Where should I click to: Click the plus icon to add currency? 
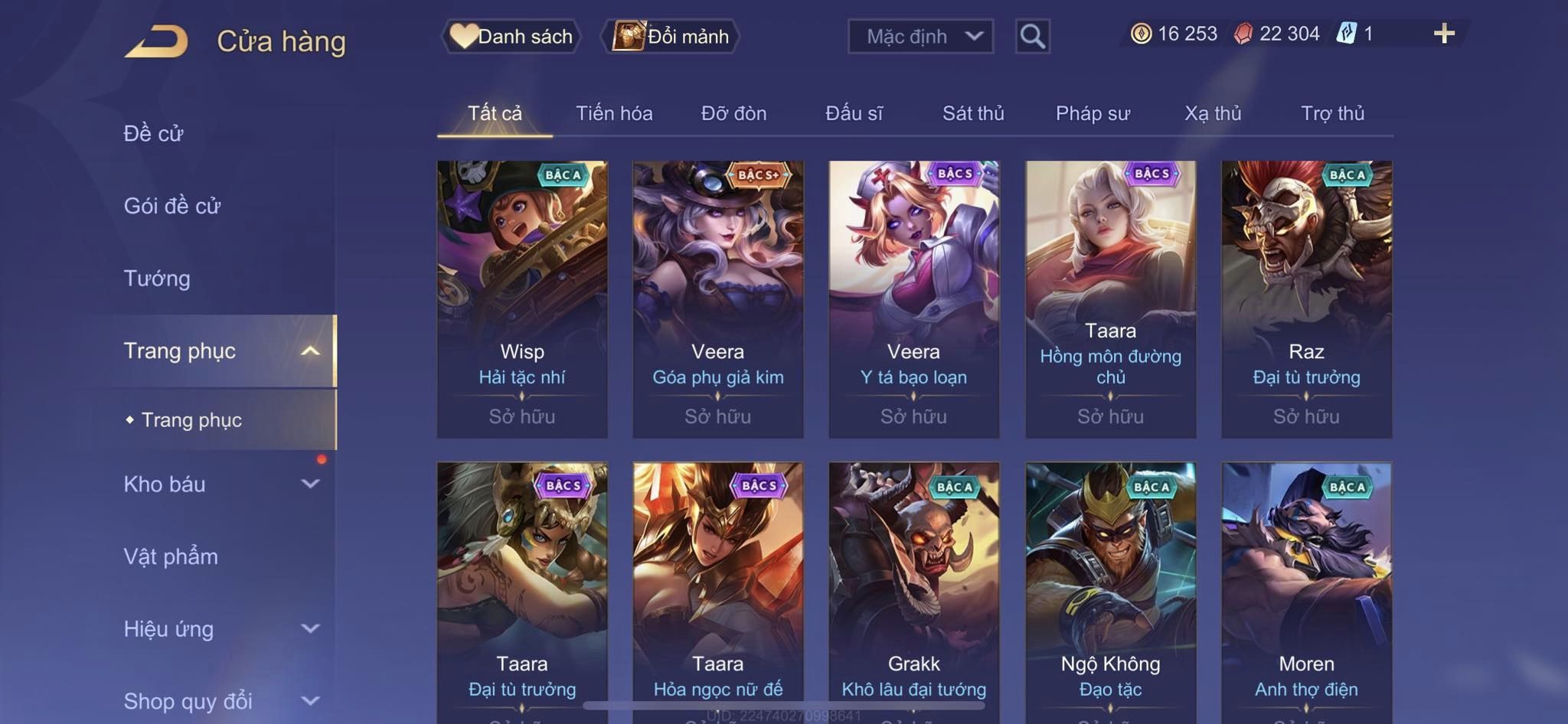(x=1444, y=33)
